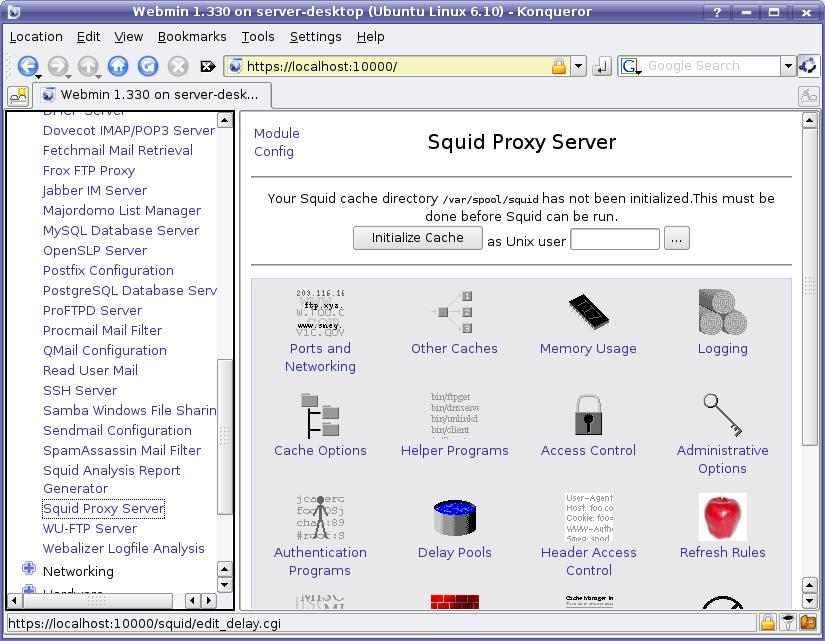Open the Help menu

pos(370,37)
